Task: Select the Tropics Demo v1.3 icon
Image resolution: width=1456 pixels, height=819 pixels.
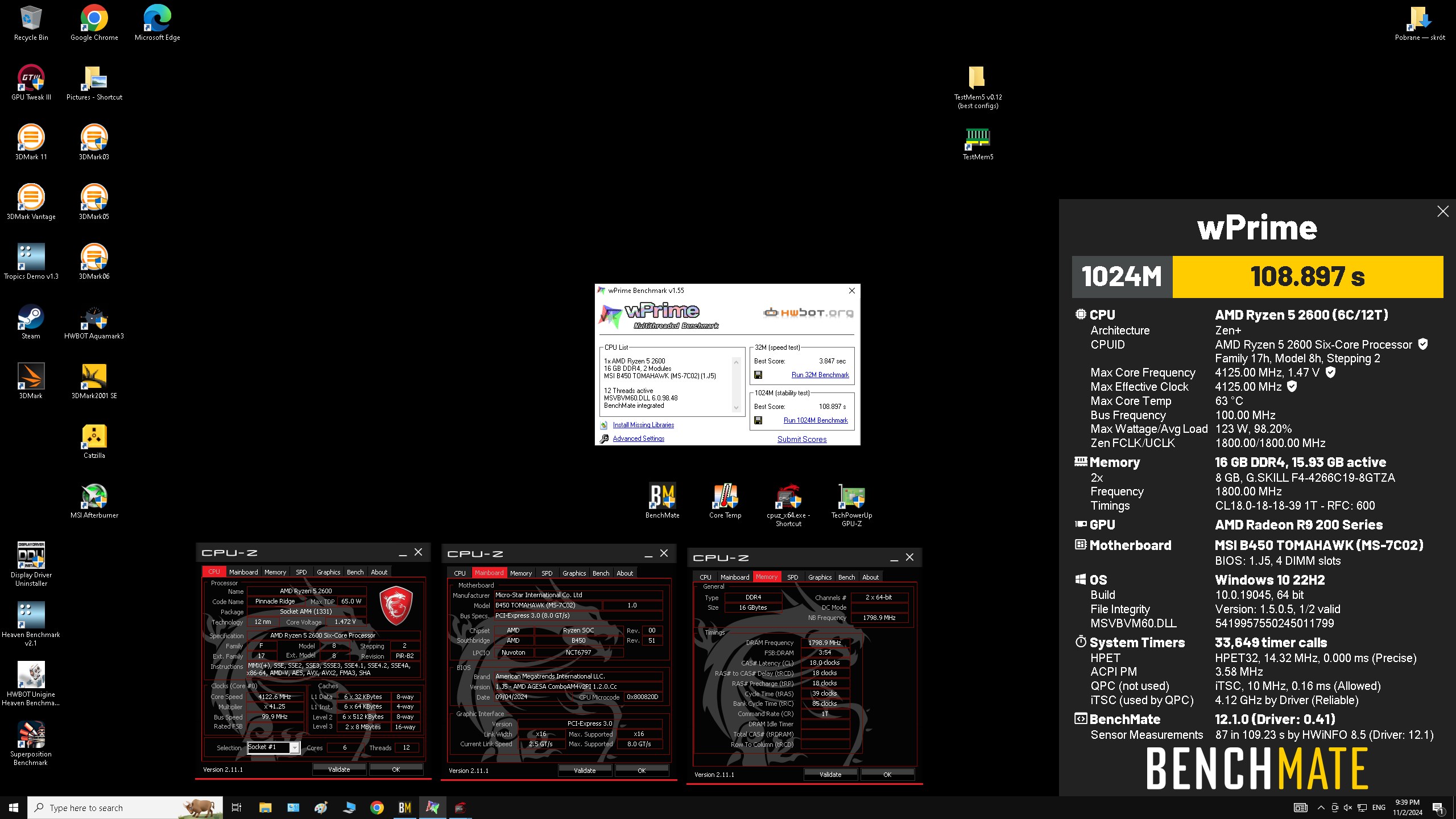Action: 31,262
